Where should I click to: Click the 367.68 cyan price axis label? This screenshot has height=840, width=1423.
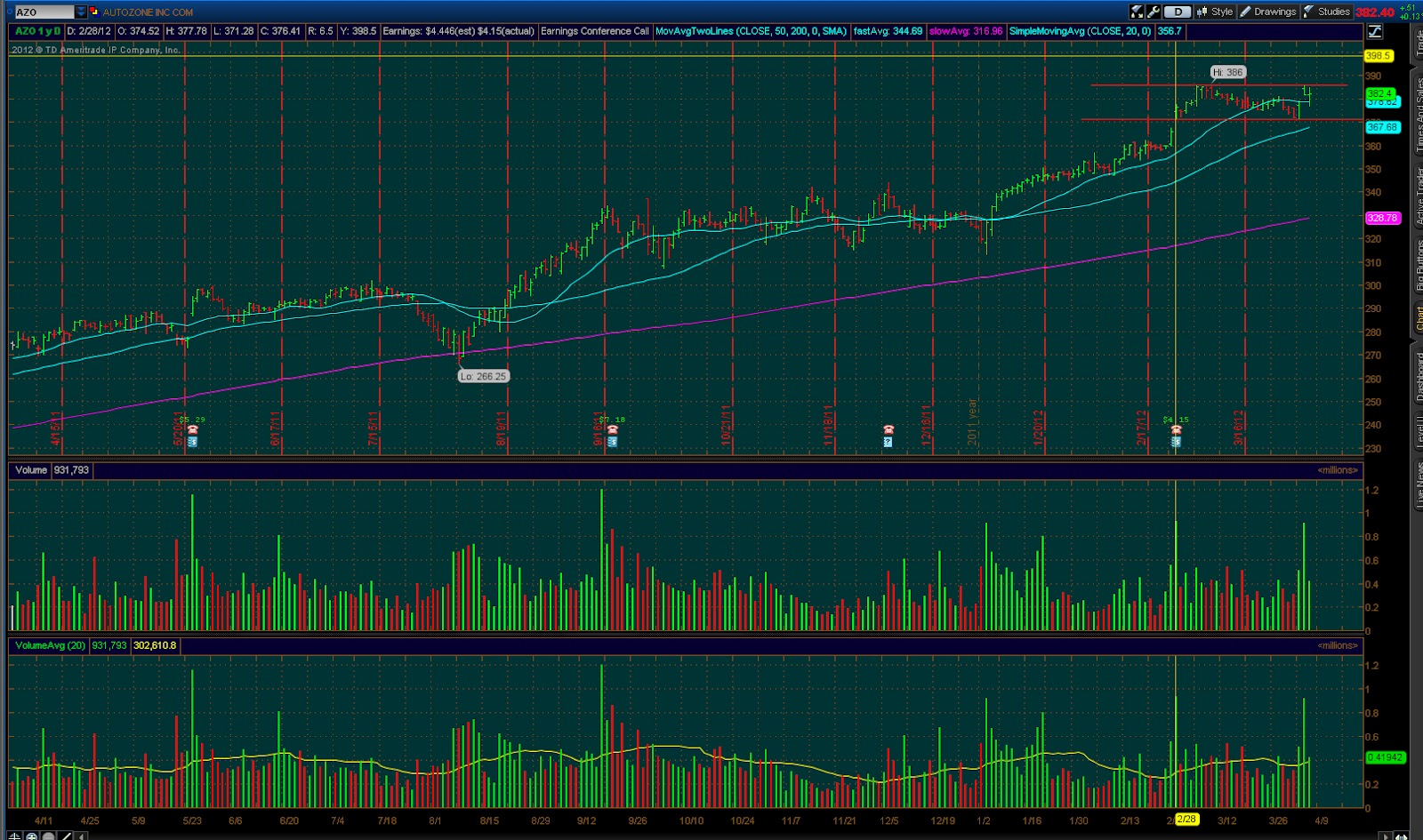(1383, 127)
